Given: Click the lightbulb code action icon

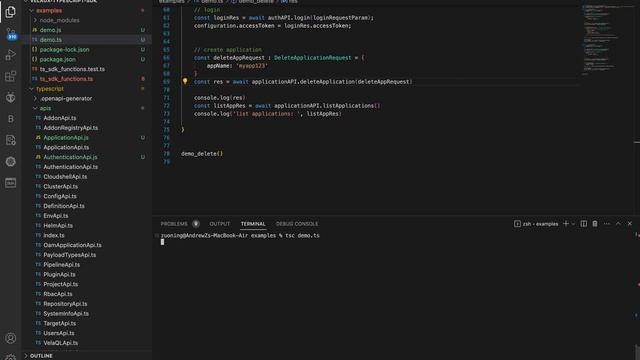Looking at the screenshot, I should (x=185, y=81).
